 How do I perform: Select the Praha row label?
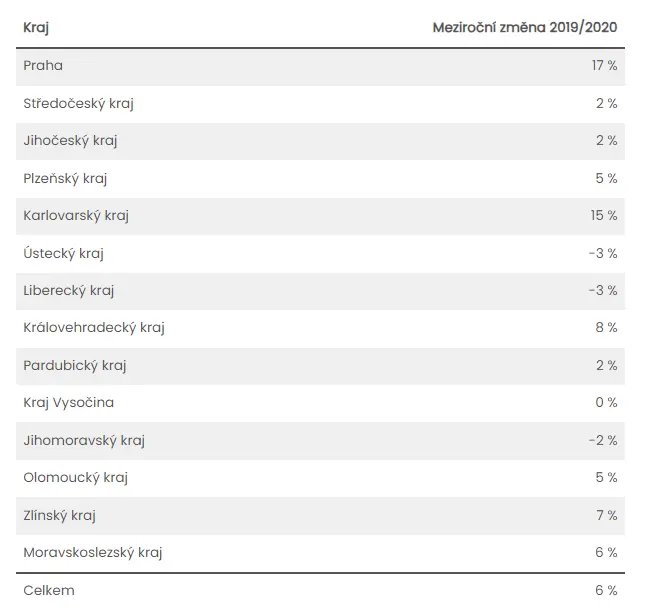tap(43, 66)
